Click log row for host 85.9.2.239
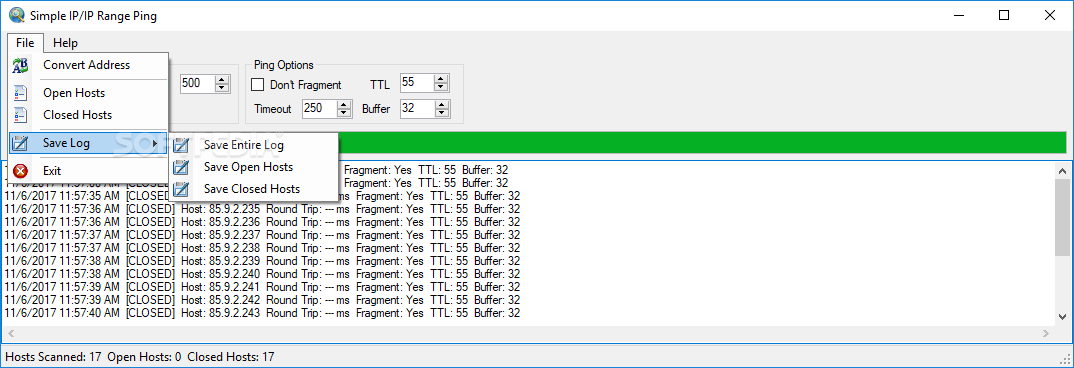The image size is (1074, 368). (x=262, y=261)
